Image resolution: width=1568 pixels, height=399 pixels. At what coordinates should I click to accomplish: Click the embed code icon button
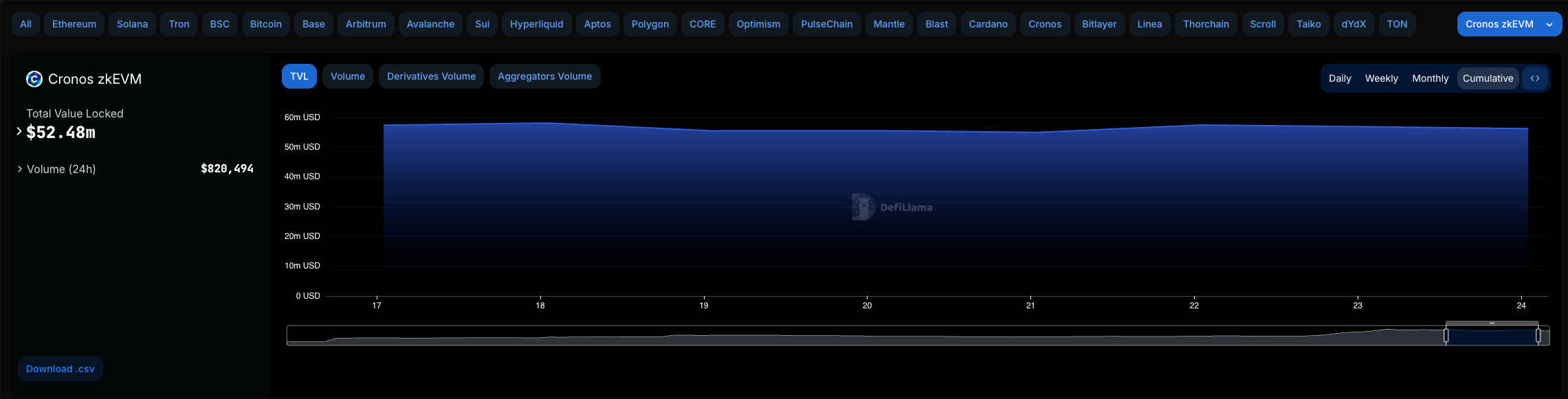point(1534,78)
